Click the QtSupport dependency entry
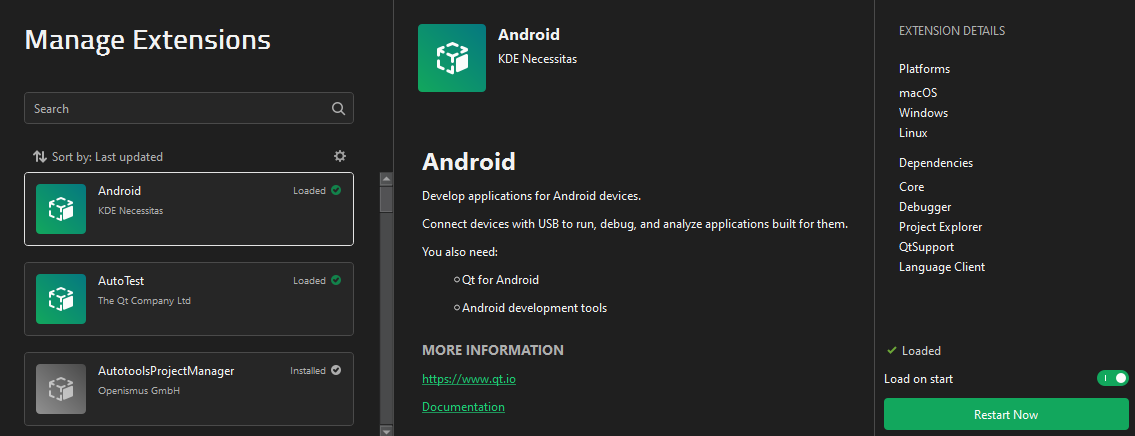The height and width of the screenshot is (436, 1135). pyautogui.click(x=929, y=247)
